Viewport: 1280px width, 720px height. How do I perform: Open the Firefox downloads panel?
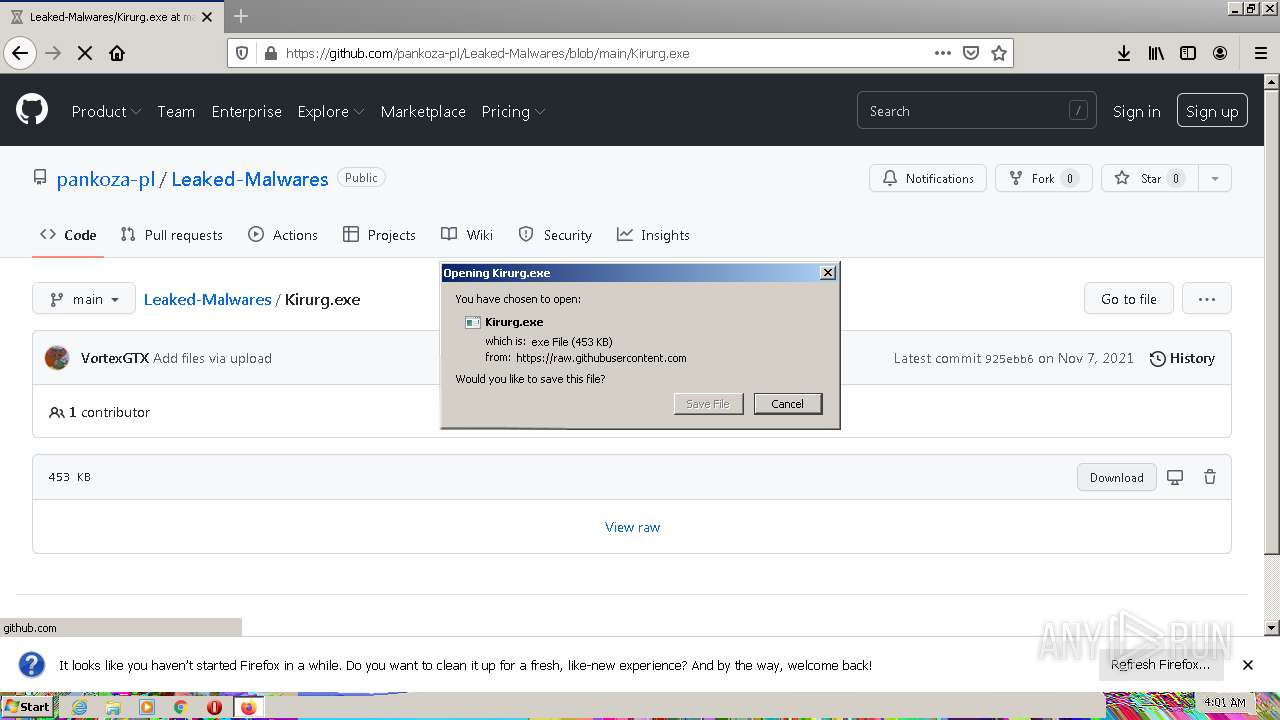[x=1124, y=53]
